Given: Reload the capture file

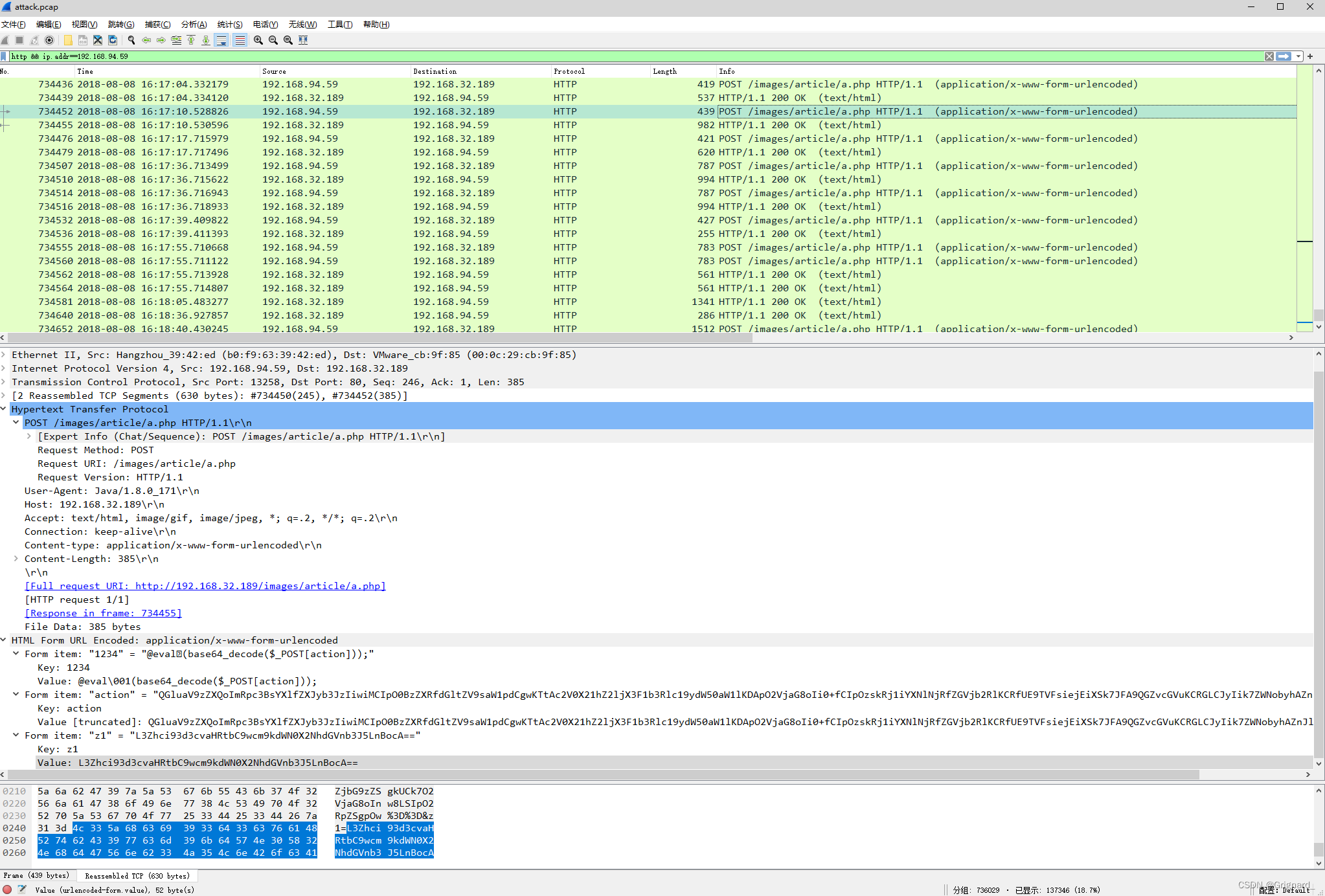Looking at the screenshot, I should 113,40.
